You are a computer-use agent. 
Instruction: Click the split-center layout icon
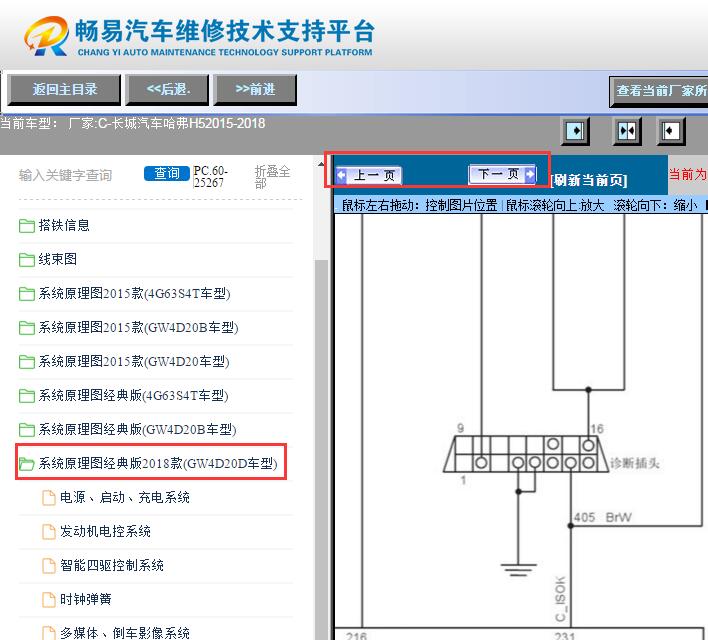[x=627, y=131]
